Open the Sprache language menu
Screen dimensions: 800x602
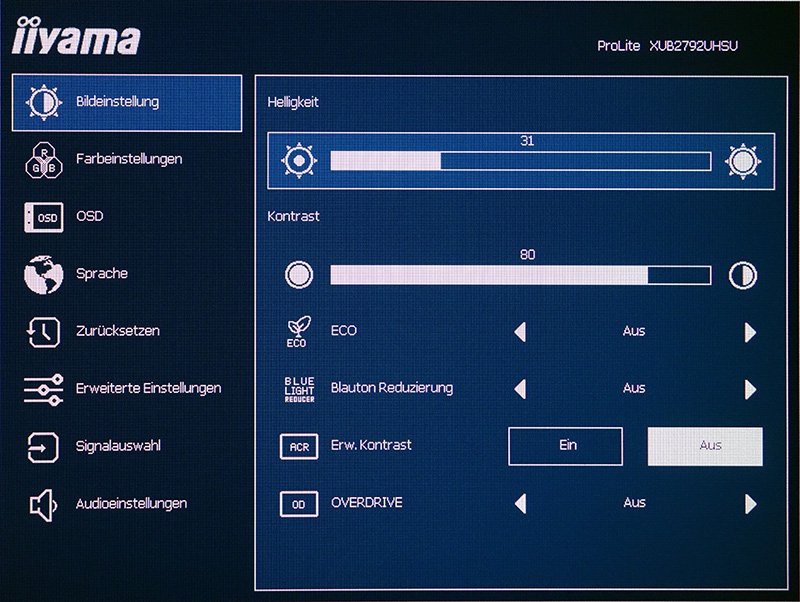127,274
